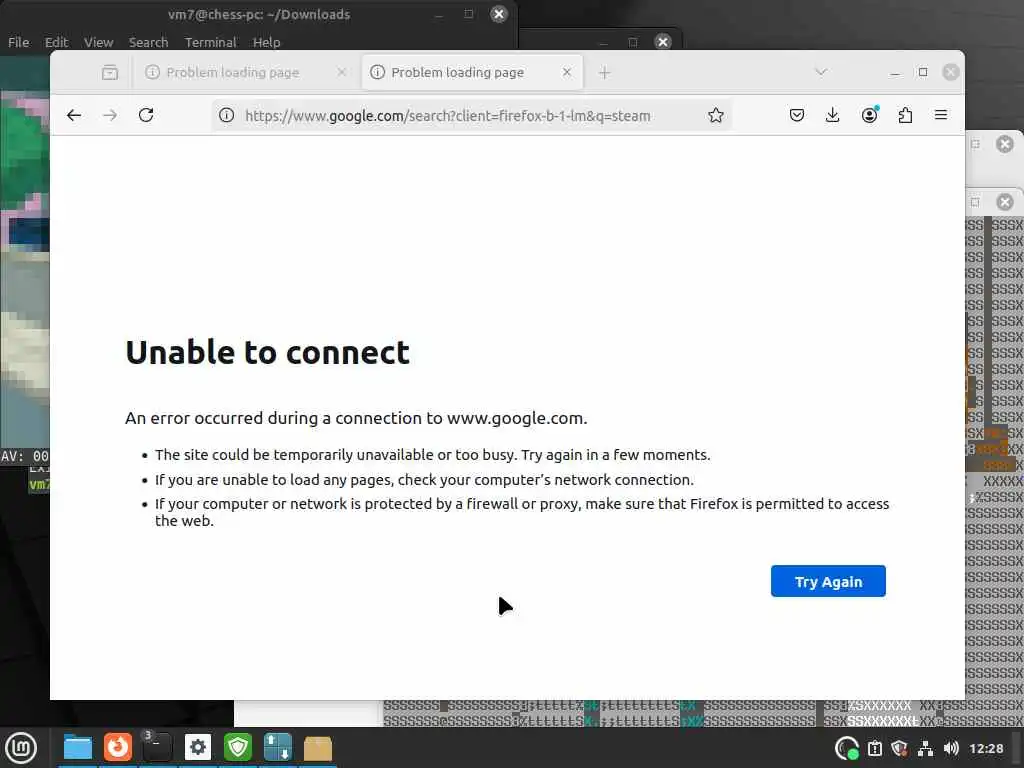Open system settings from the taskbar
The width and height of the screenshot is (1024, 768).
pos(198,747)
